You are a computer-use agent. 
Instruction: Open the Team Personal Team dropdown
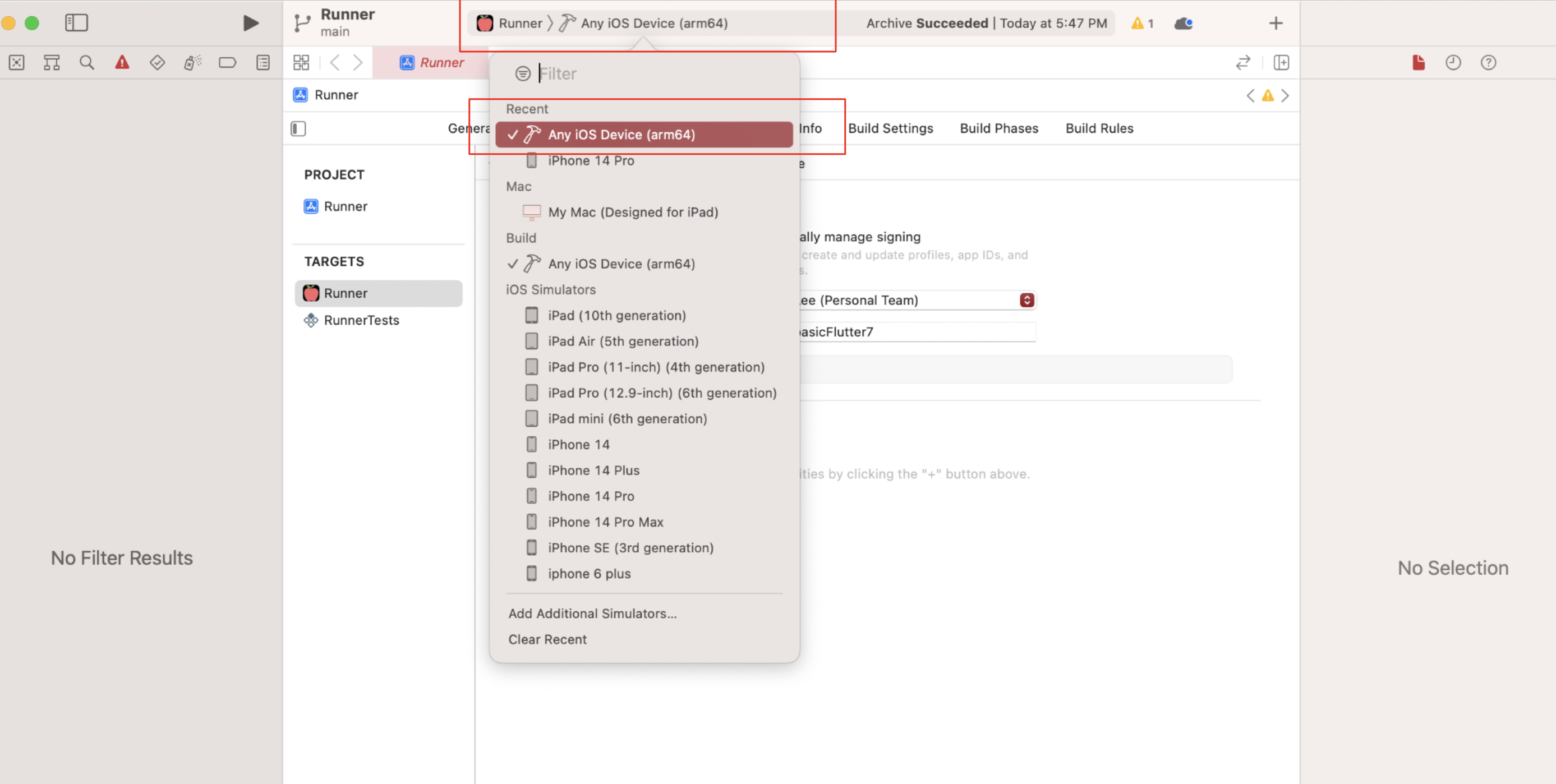pos(1026,300)
